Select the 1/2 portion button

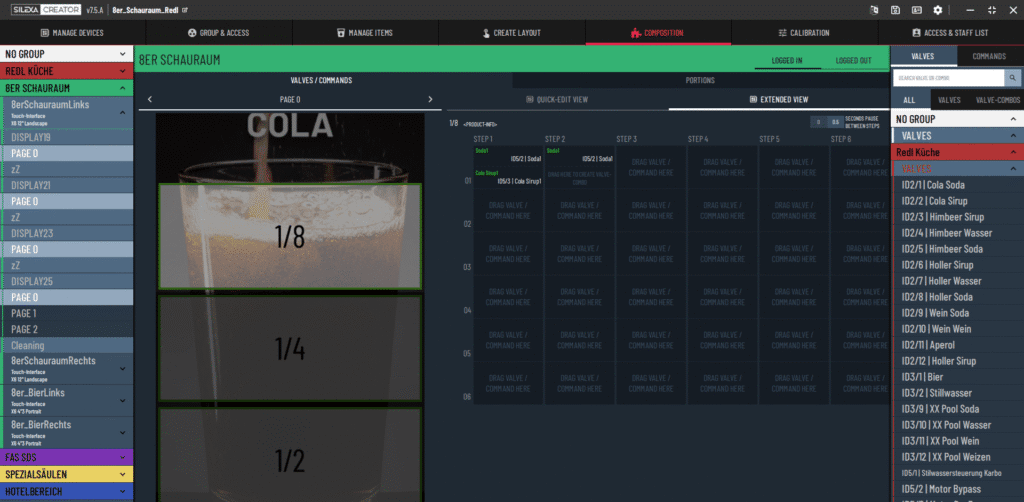pyautogui.click(x=290, y=455)
